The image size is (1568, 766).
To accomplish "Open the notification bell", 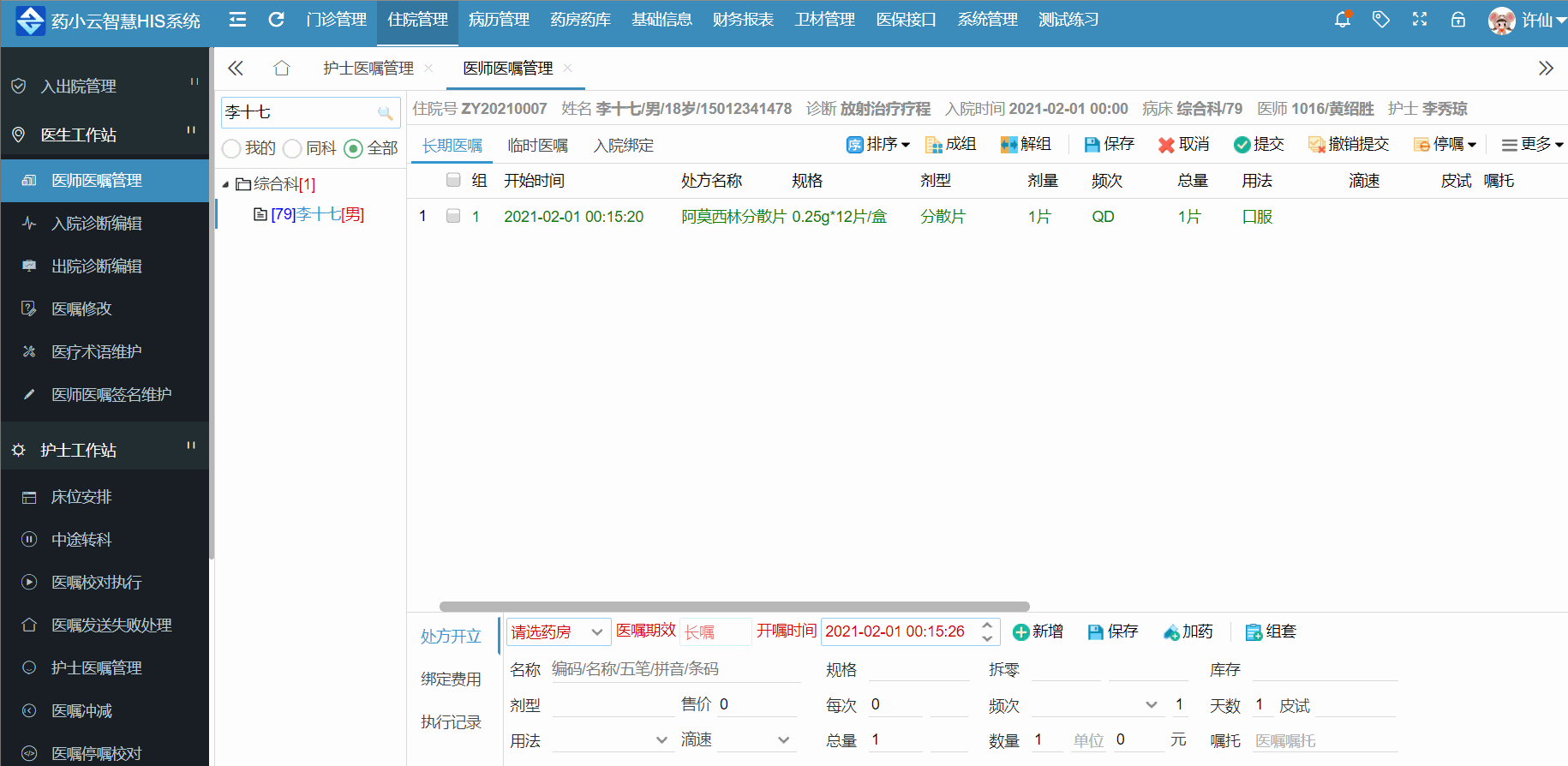I will [1343, 19].
